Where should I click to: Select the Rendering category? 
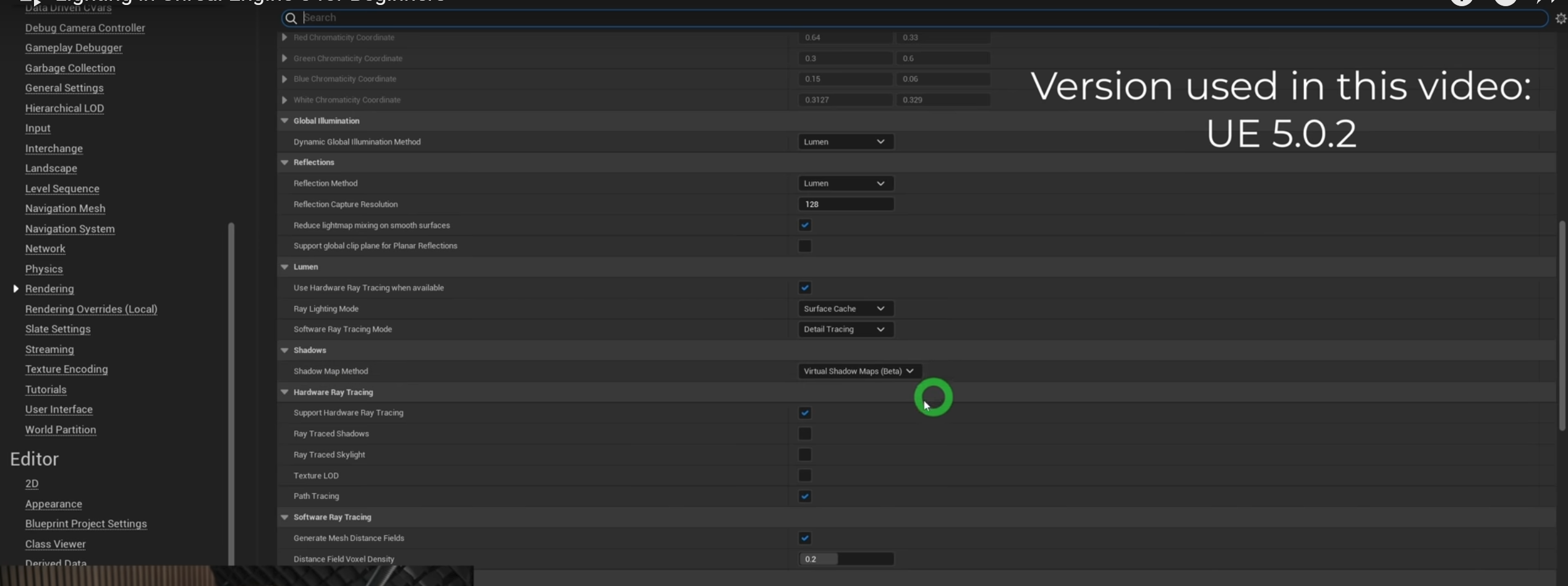point(49,289)
